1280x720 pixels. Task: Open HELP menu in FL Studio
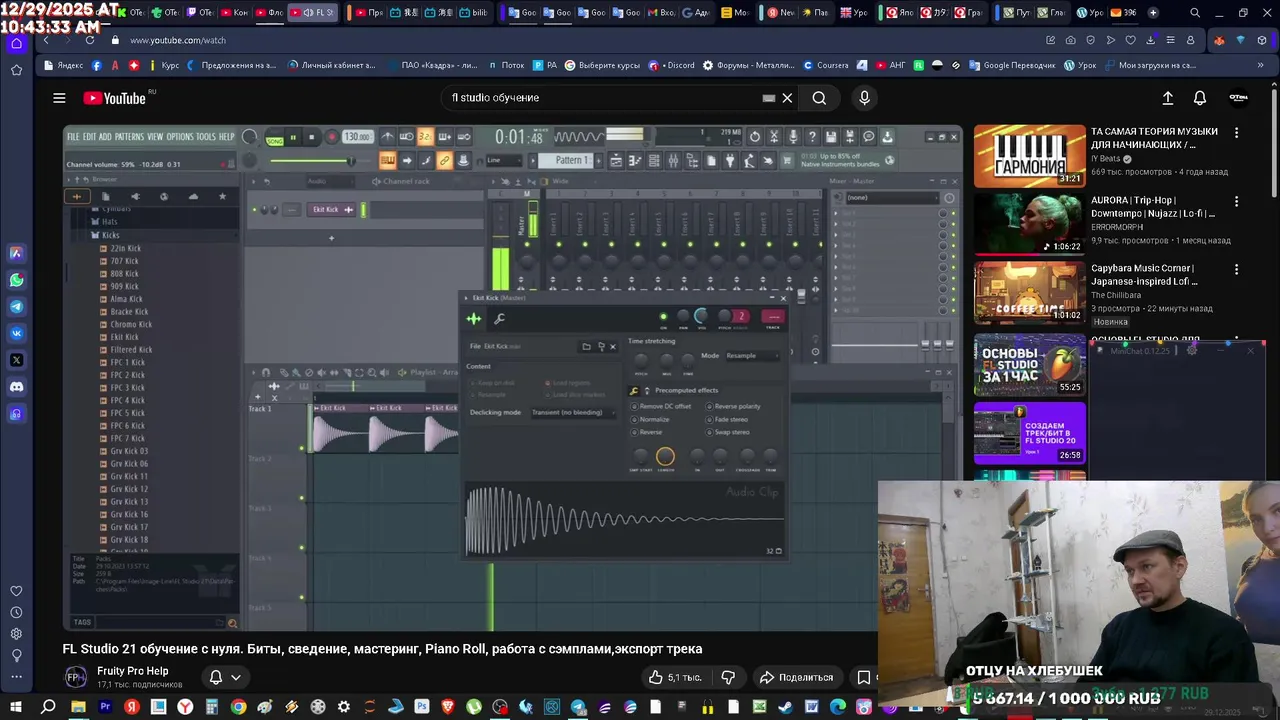pos(226,137)
